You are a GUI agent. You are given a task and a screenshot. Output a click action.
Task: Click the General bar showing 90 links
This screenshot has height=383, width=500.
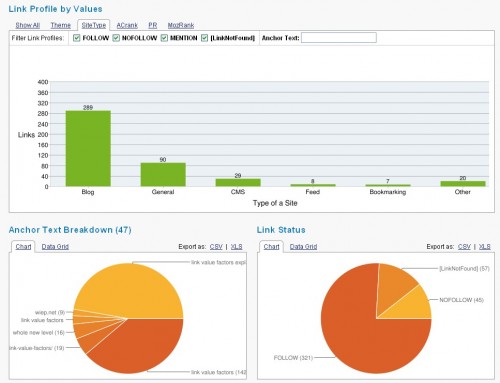tap(163, 175)
